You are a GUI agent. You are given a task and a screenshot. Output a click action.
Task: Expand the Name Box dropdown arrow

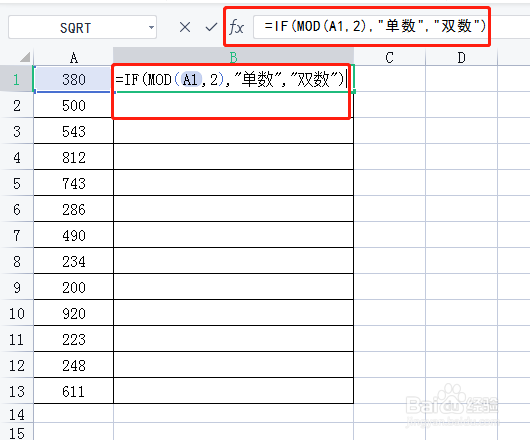coord(151,27)
